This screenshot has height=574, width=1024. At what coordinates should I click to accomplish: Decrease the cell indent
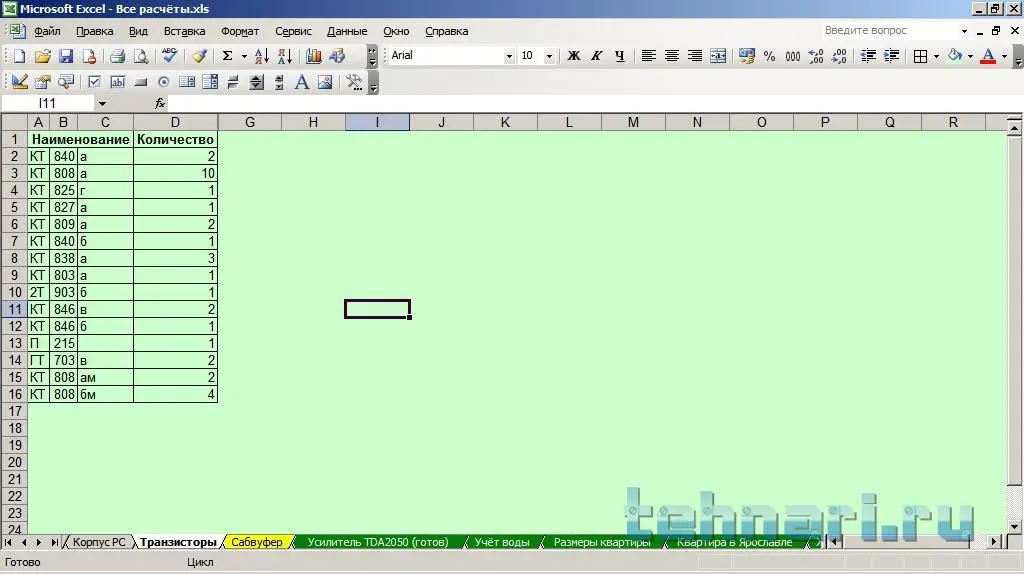click(868, 56)
